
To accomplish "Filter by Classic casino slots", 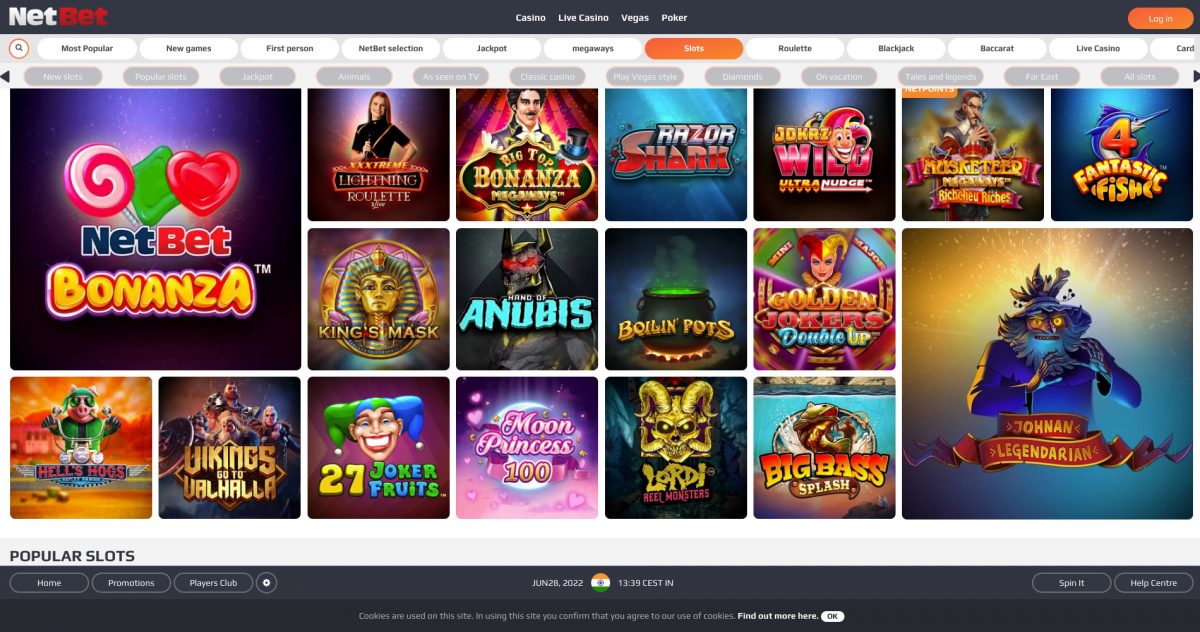I will [548, 76].
